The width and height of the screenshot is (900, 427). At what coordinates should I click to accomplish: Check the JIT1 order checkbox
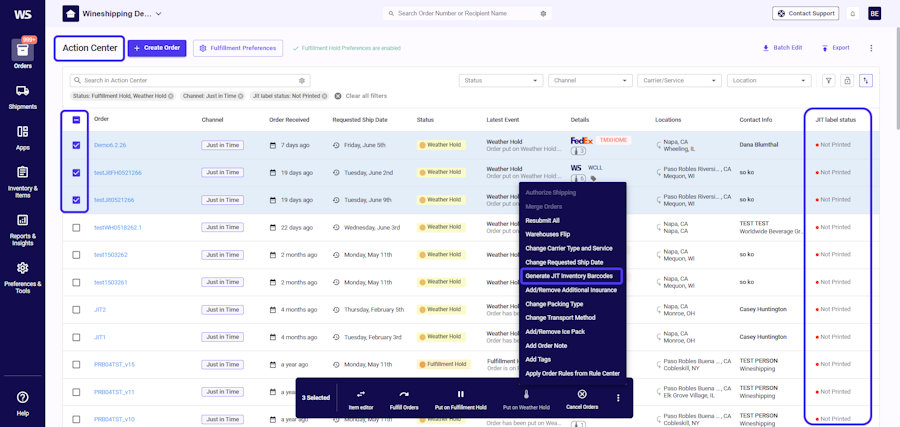click(76, 337)
